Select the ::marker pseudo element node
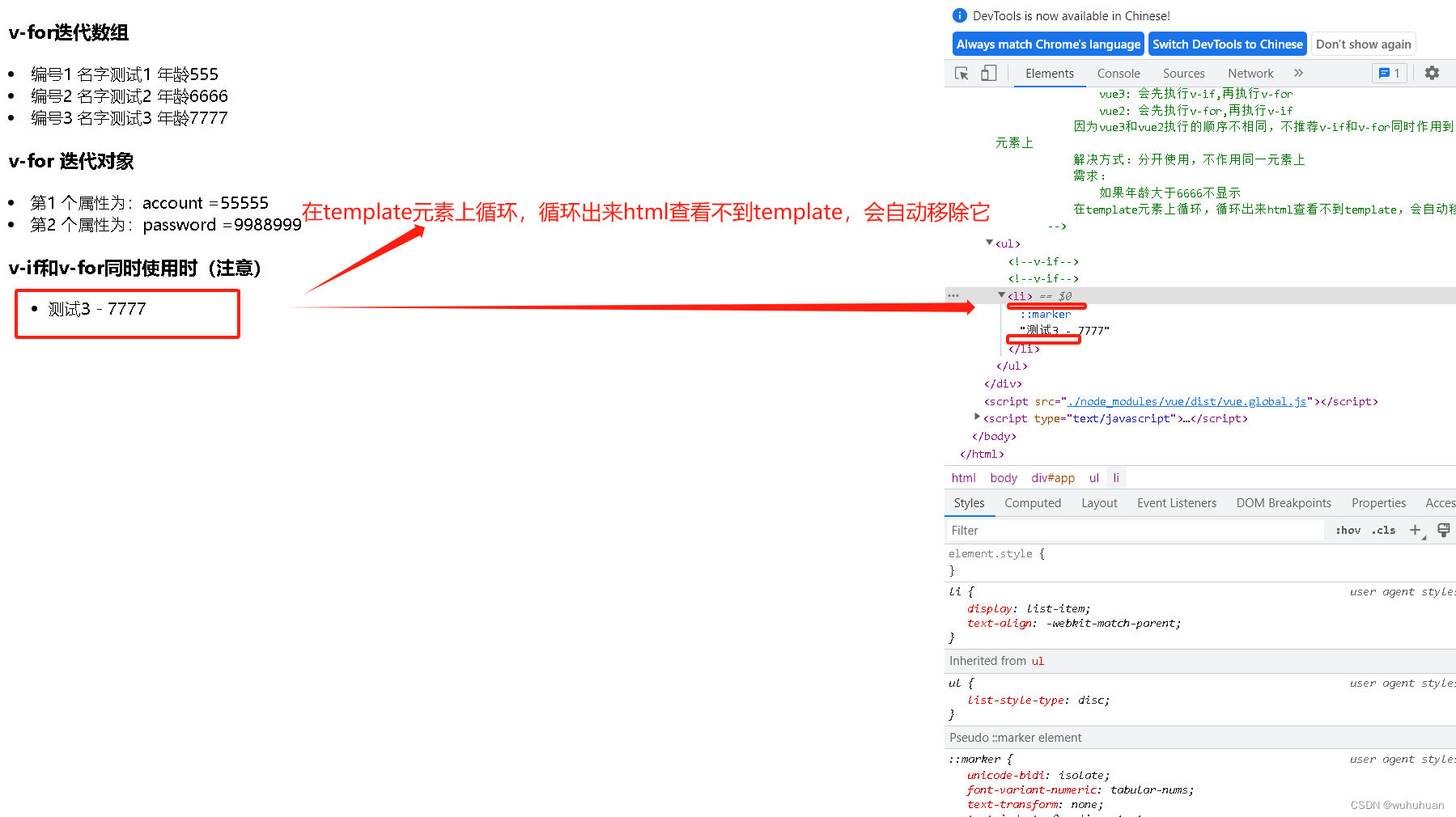The image size is (1456, 817). point(1045,314)
